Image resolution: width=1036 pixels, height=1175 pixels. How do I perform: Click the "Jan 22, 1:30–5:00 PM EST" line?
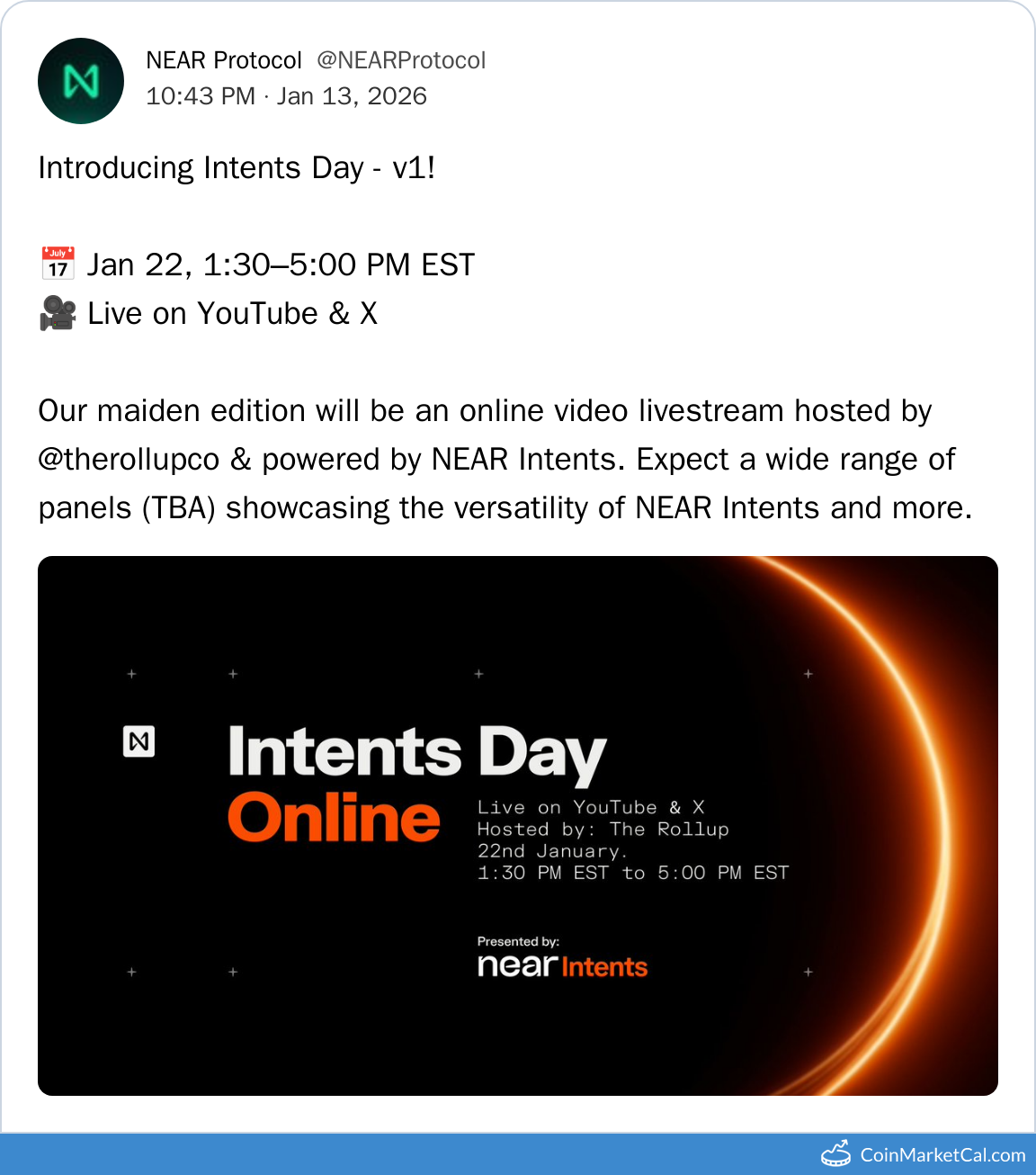point(281,265)
